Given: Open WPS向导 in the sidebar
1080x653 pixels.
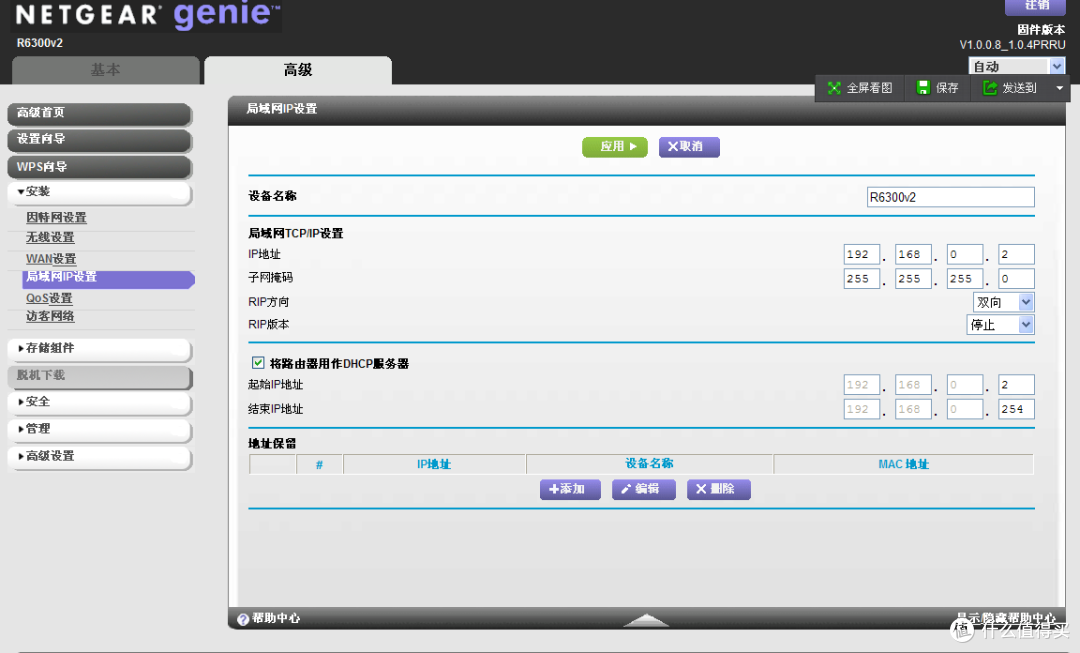Looking at the screenshot, I should coord(100,167).
